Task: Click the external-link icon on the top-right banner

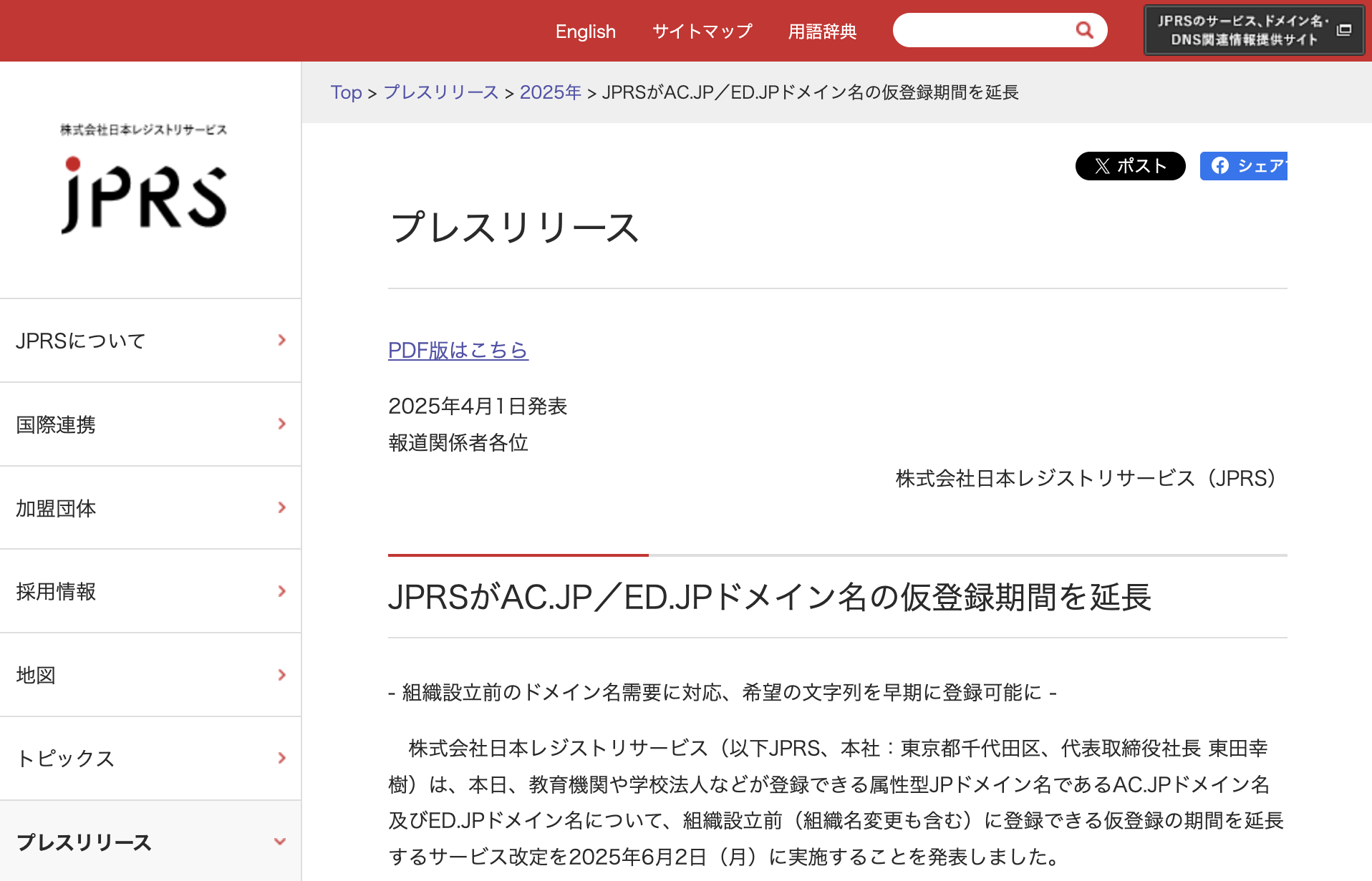Action: (x=1343, y=31)
